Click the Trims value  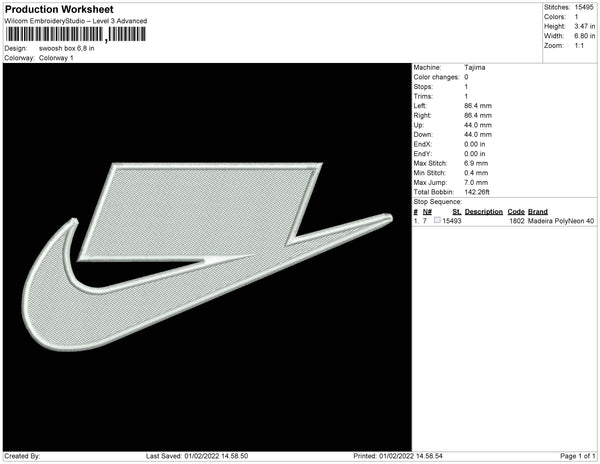click(466, 96)
